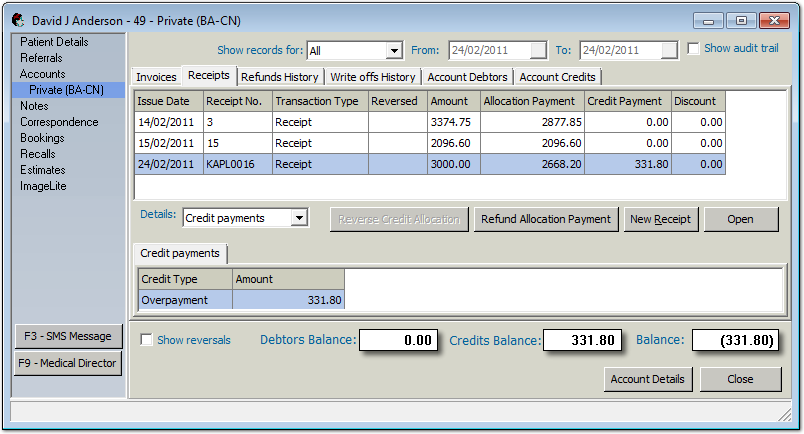
Task: Select Patient Details in the sidebar
Action: click(x=54, y=42)
